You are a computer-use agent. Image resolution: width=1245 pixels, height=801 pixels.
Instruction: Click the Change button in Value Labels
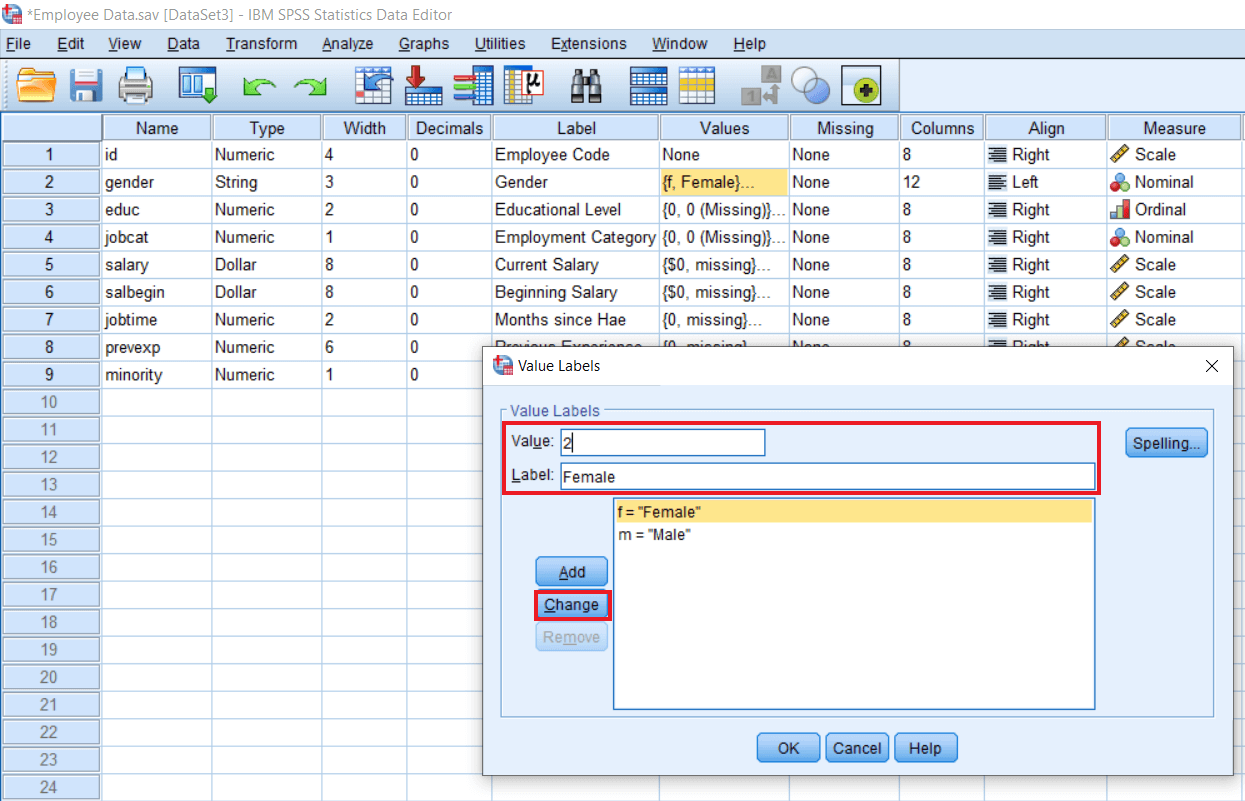coord(571,605)
